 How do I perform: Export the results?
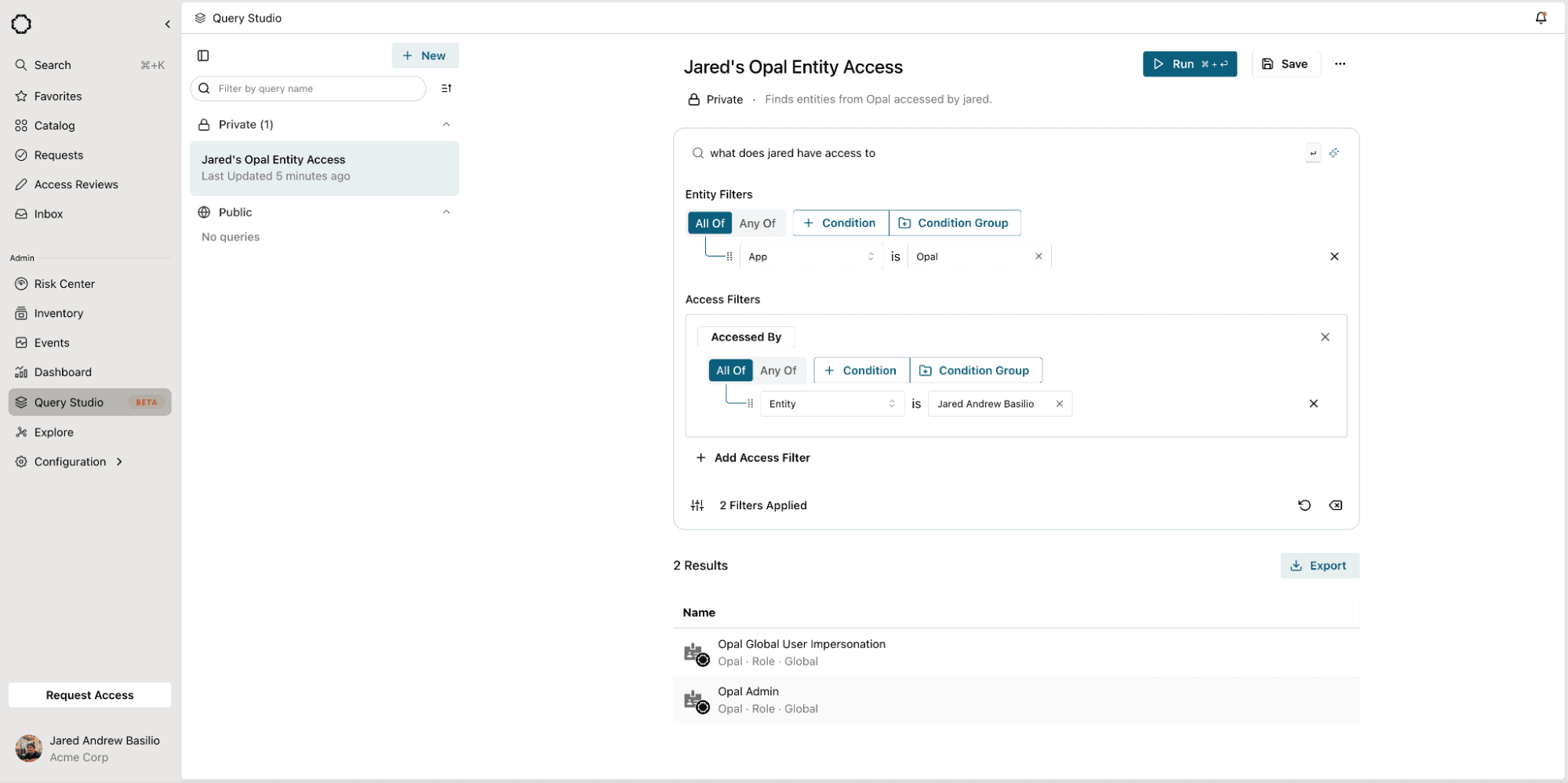point(1319,566)
